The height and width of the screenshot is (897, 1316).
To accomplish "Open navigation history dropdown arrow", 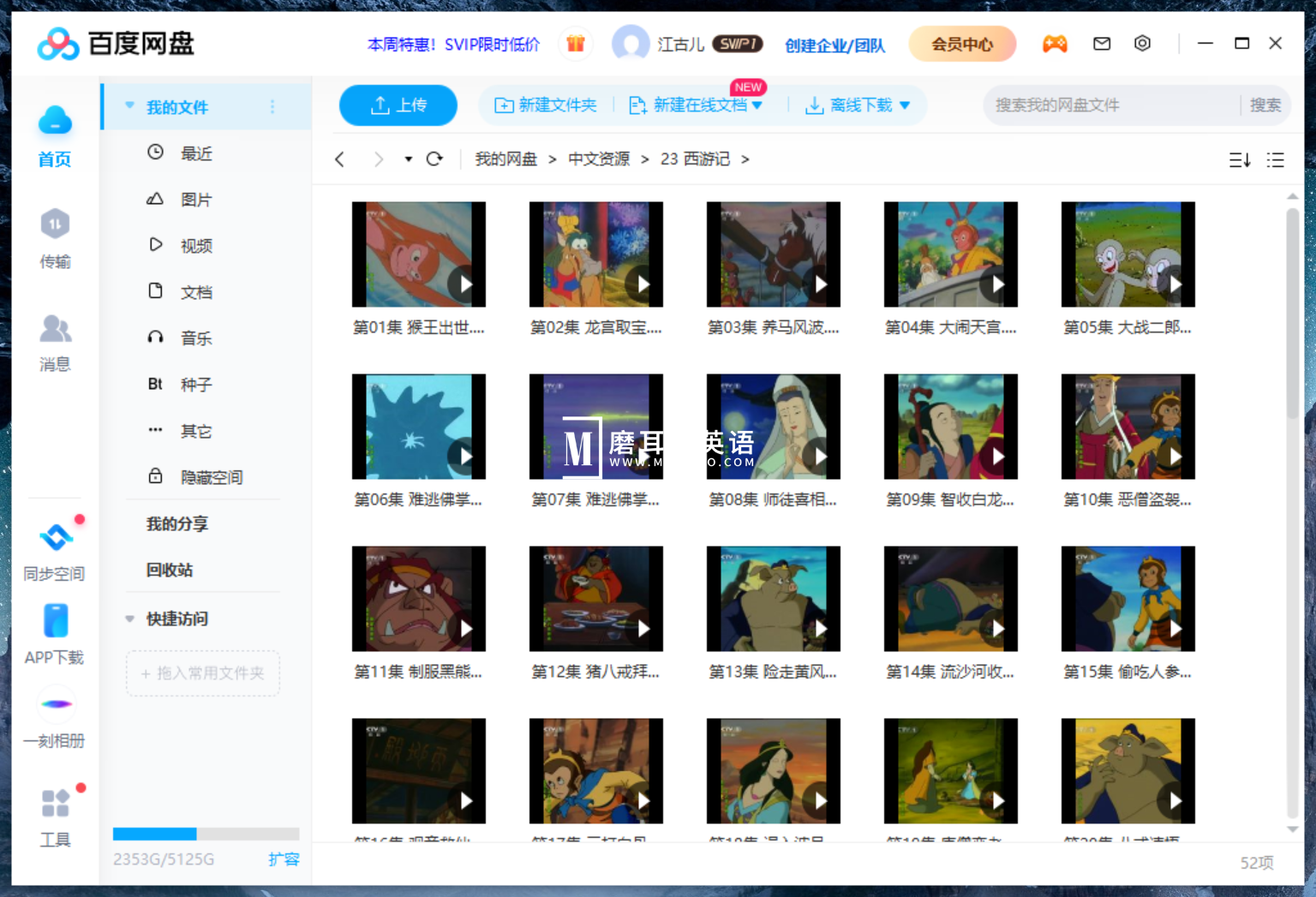I will click(408, 159).
